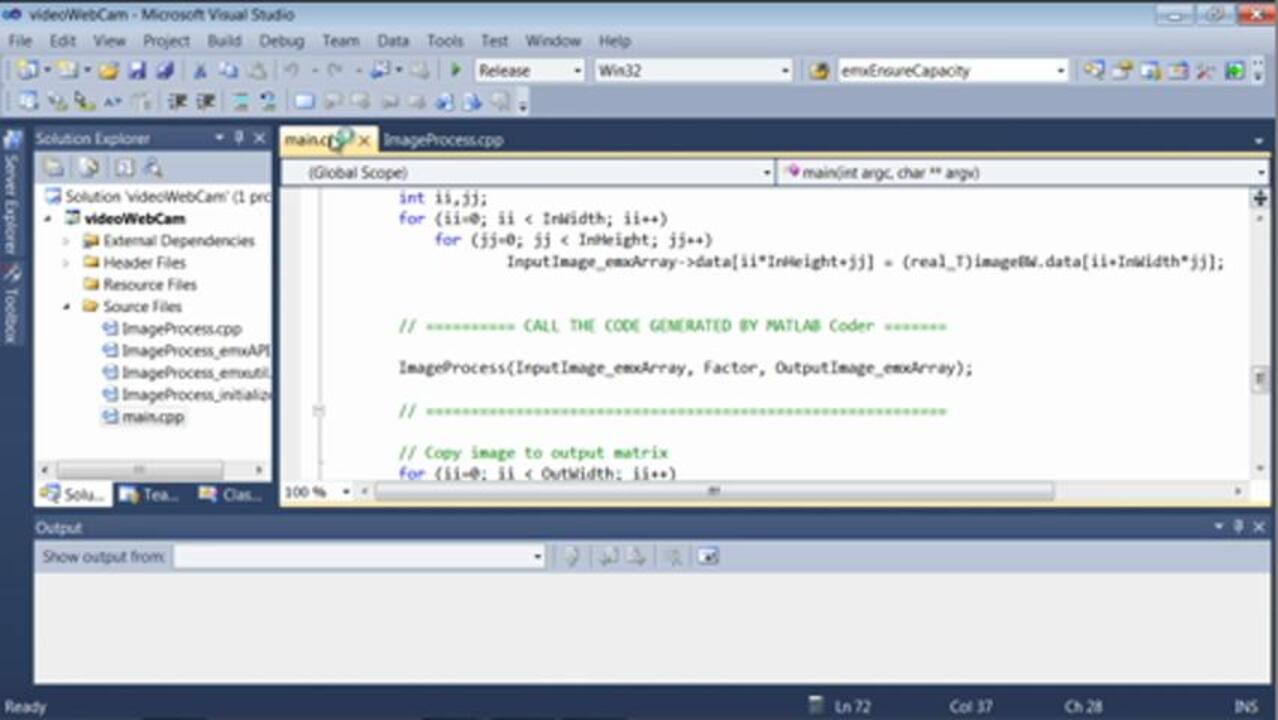Viewport: 1278px width, 720px height.
Task: Expand the External Dependencies node
Action: tap(67, 241)
